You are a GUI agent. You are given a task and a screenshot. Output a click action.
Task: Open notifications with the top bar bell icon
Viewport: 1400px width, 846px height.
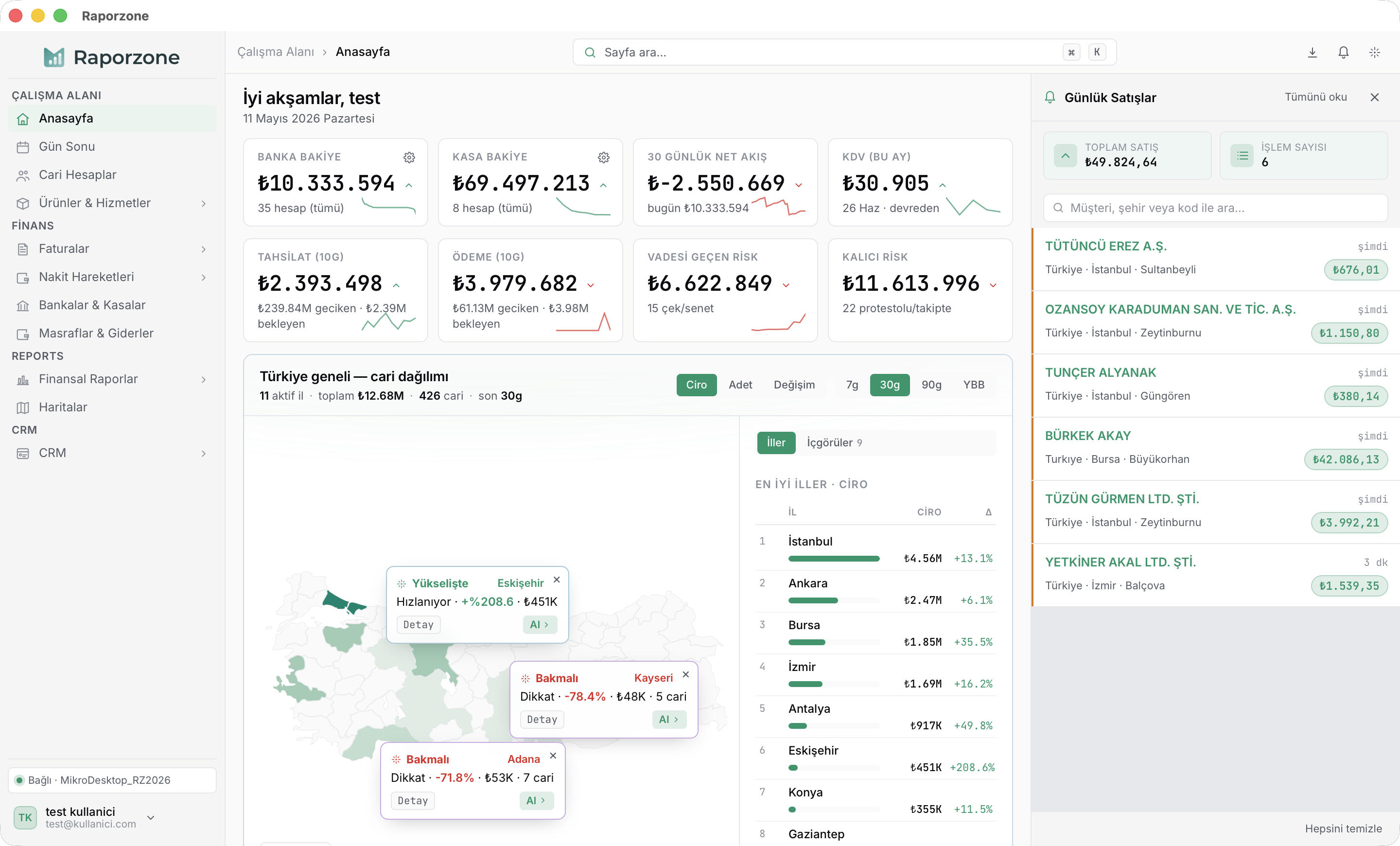(1343, 53)
